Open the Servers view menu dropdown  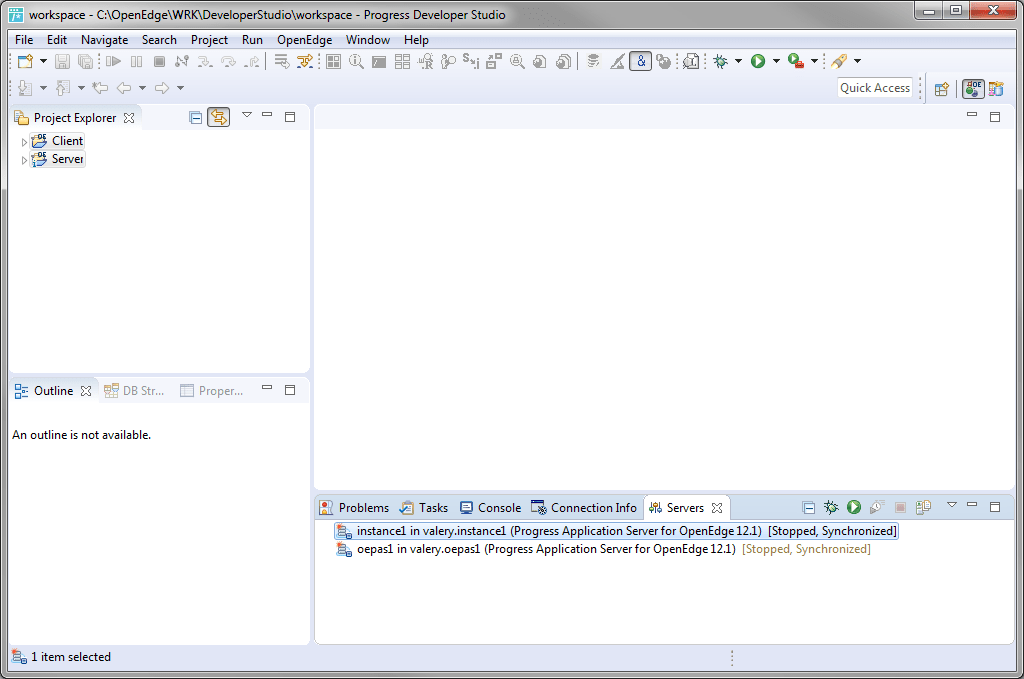[952, 505]
